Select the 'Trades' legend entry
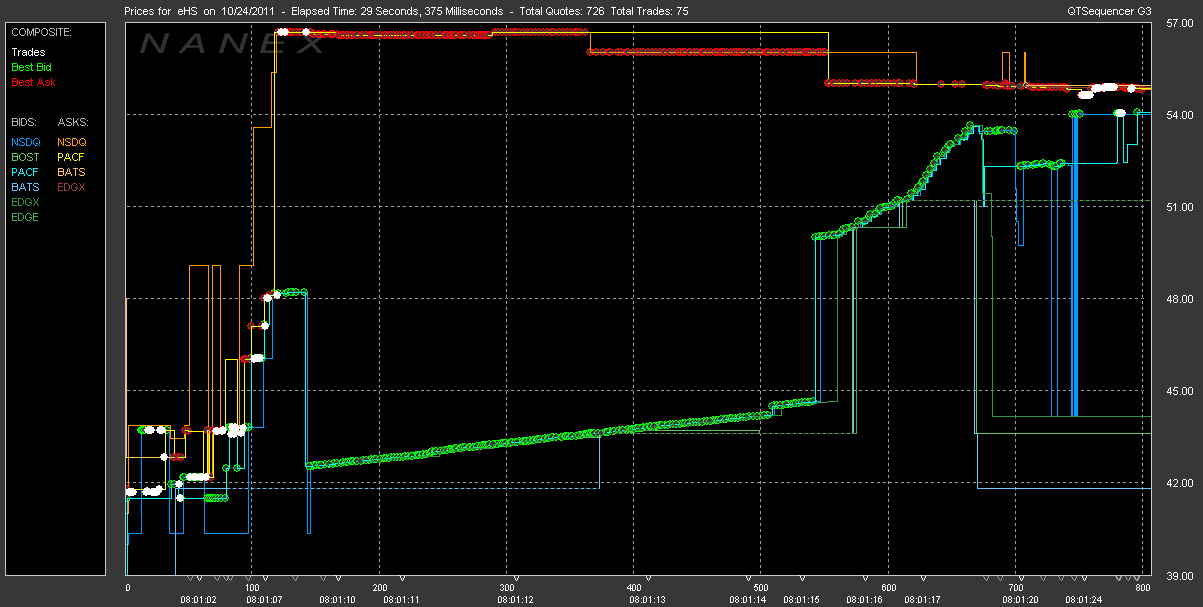This screenshot has width=1203, height=607. [x=27, y=52]
